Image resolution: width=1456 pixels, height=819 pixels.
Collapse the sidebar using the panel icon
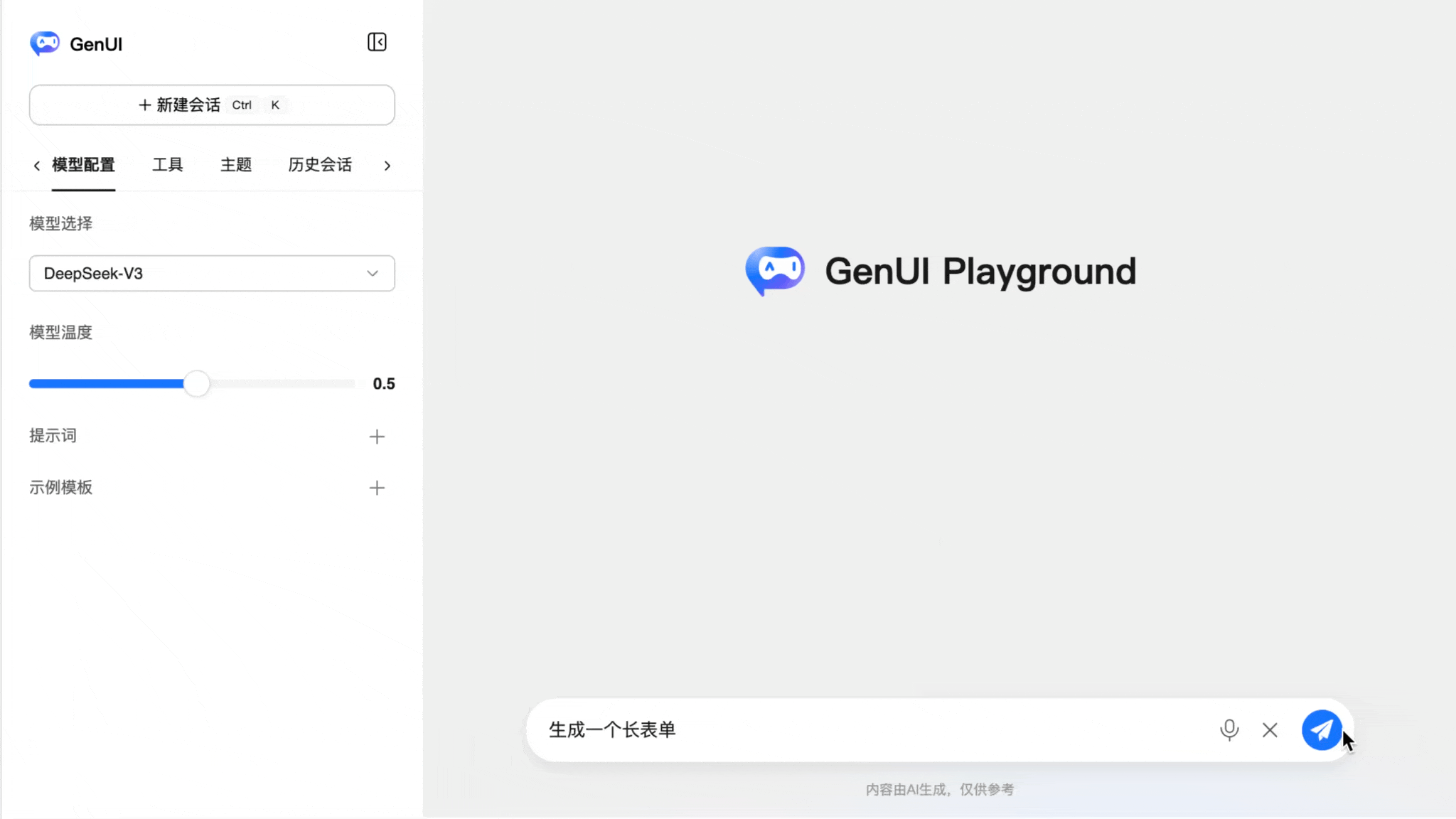point(378,42)
